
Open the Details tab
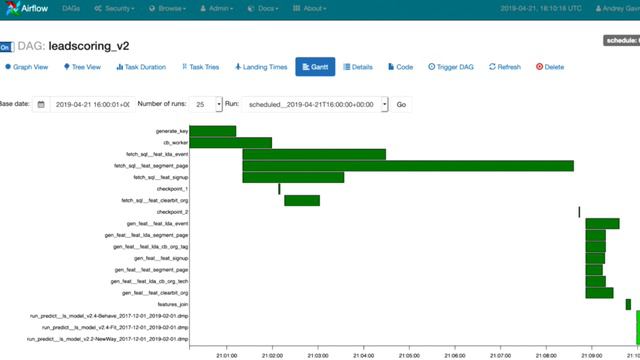click(358, 67)
